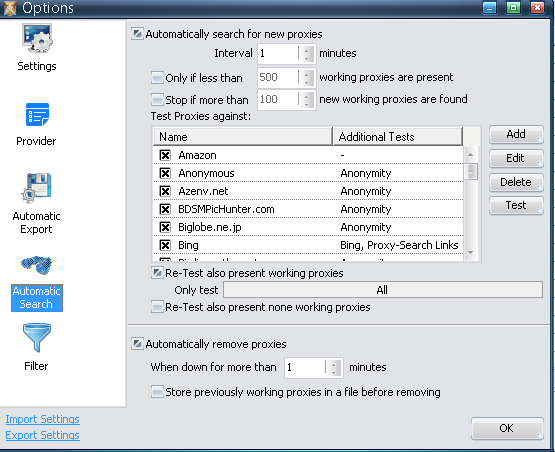This screenshot has height=452, width=555.
Task: Click the Delete button
Action: (x=516, y=182)
